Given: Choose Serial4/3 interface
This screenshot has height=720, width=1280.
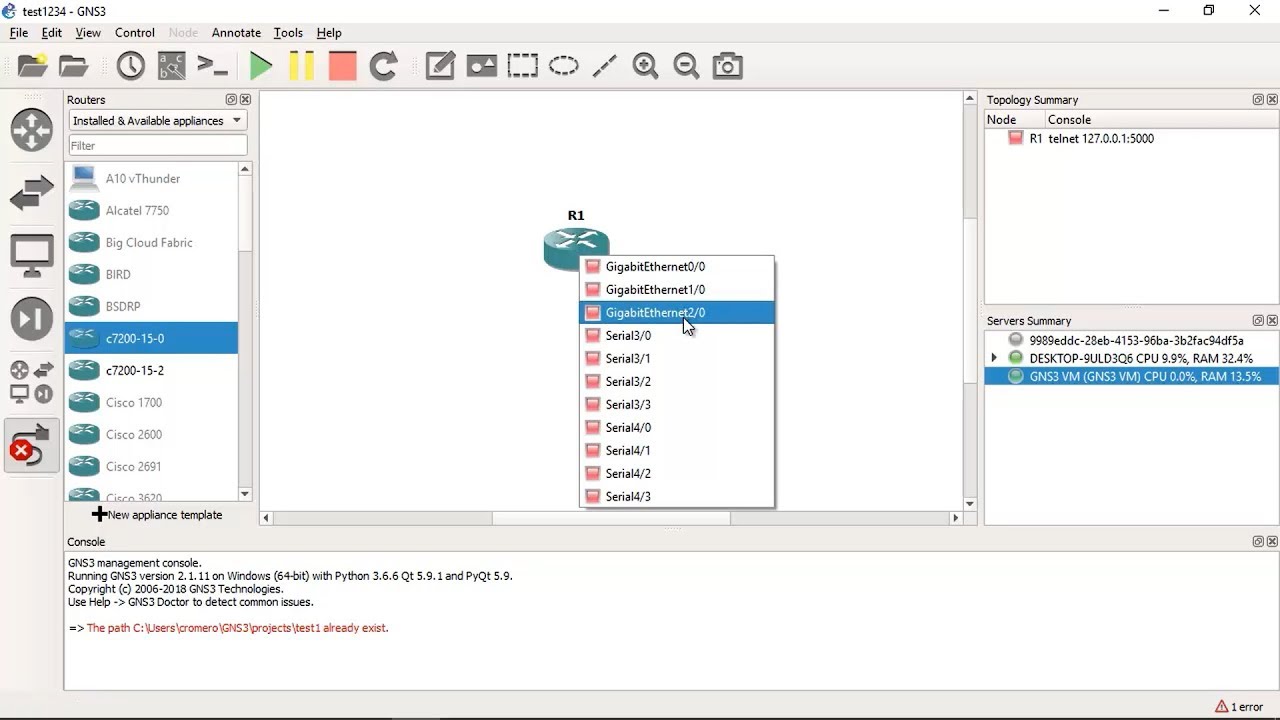Looking at the screenshot, I should click(x=677, y=497).
